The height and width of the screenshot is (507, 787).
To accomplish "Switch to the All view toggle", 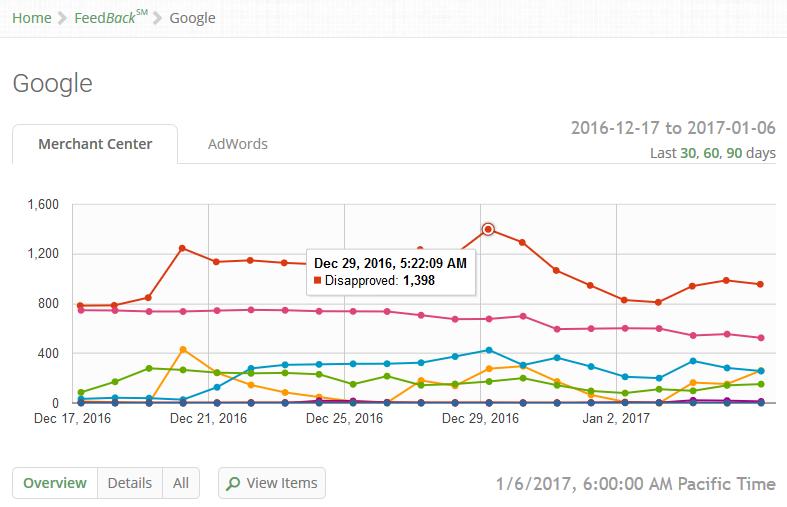I will (181, 483).
